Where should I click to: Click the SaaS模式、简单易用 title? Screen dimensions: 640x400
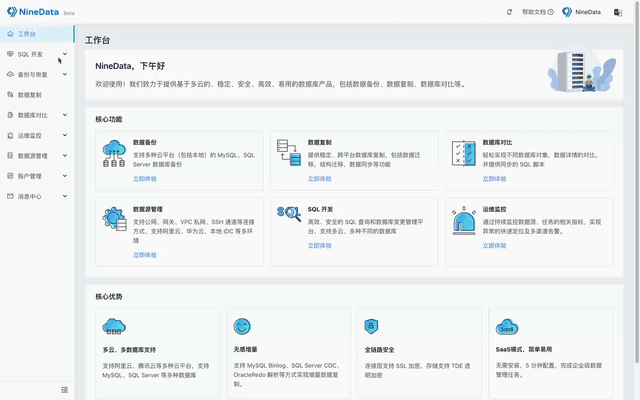click(524, 349)
